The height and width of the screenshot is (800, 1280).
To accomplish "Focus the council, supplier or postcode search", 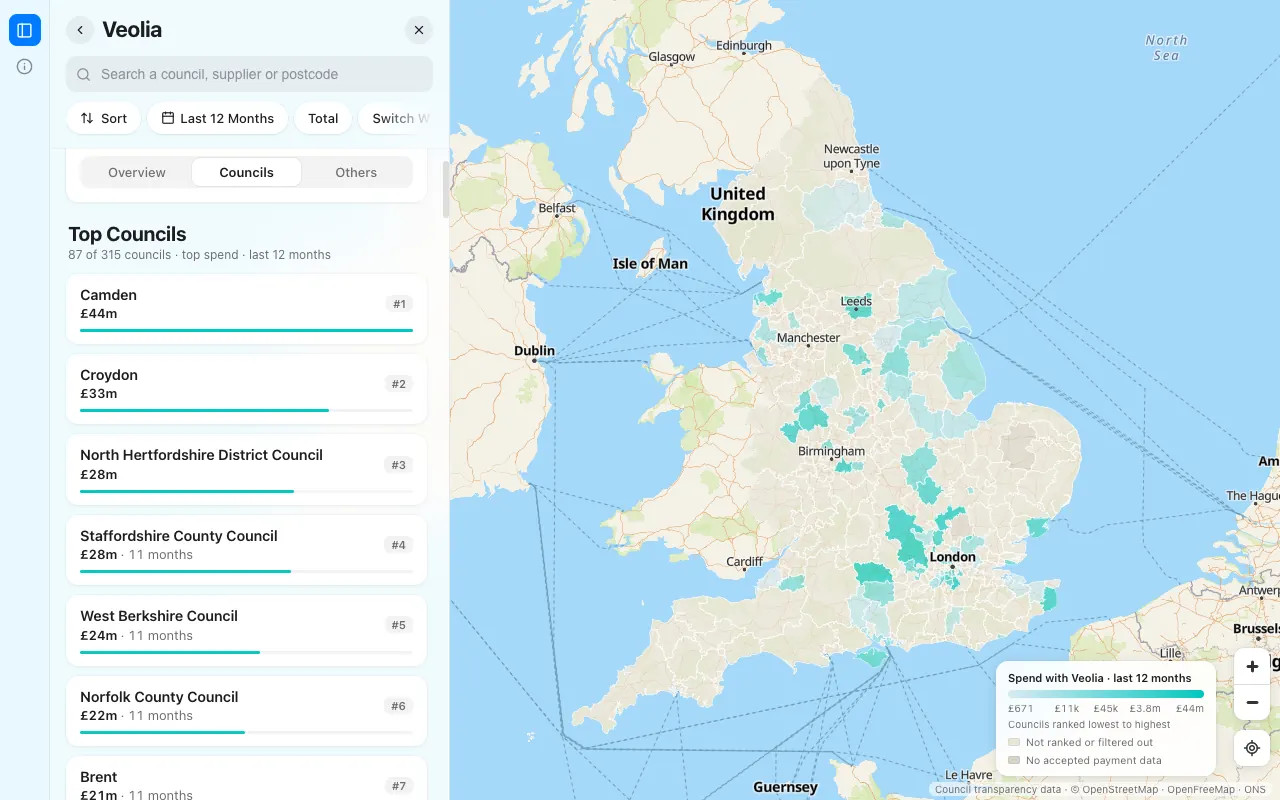I will 250,74.
